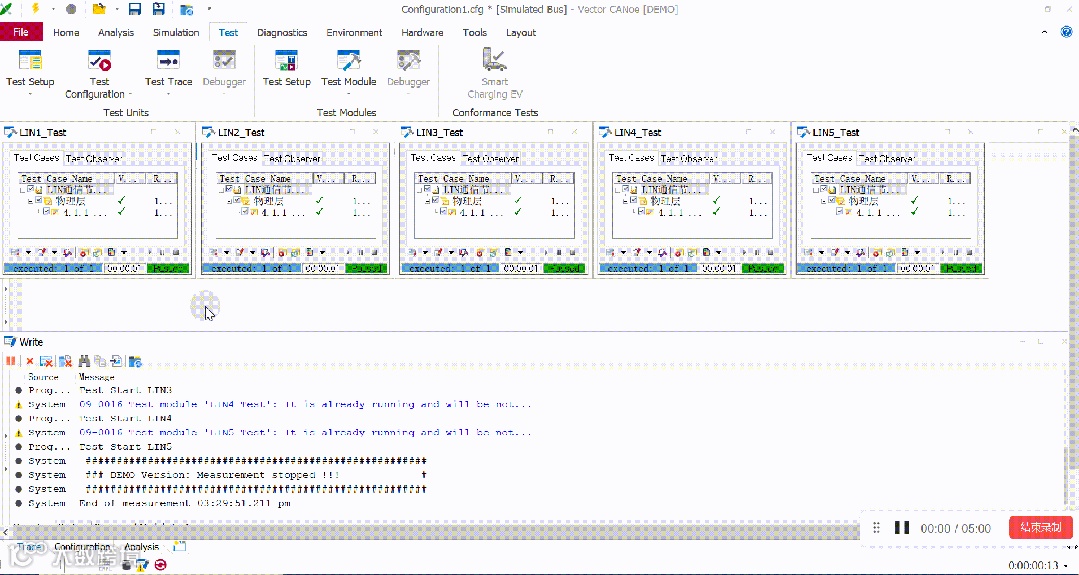Click the CANoe help question mark icon
Screen dimensions: 1079x575
point(1066,32)
